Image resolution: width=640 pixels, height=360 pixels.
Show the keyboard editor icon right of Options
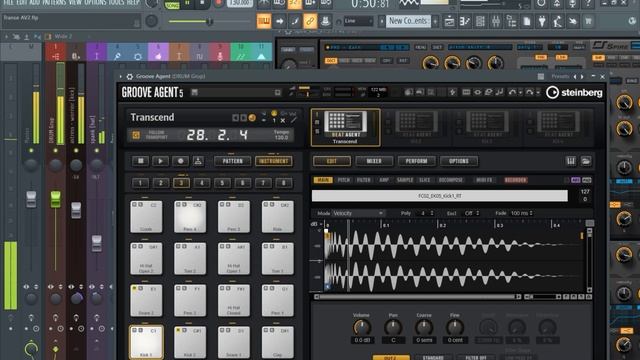(571, 161)
